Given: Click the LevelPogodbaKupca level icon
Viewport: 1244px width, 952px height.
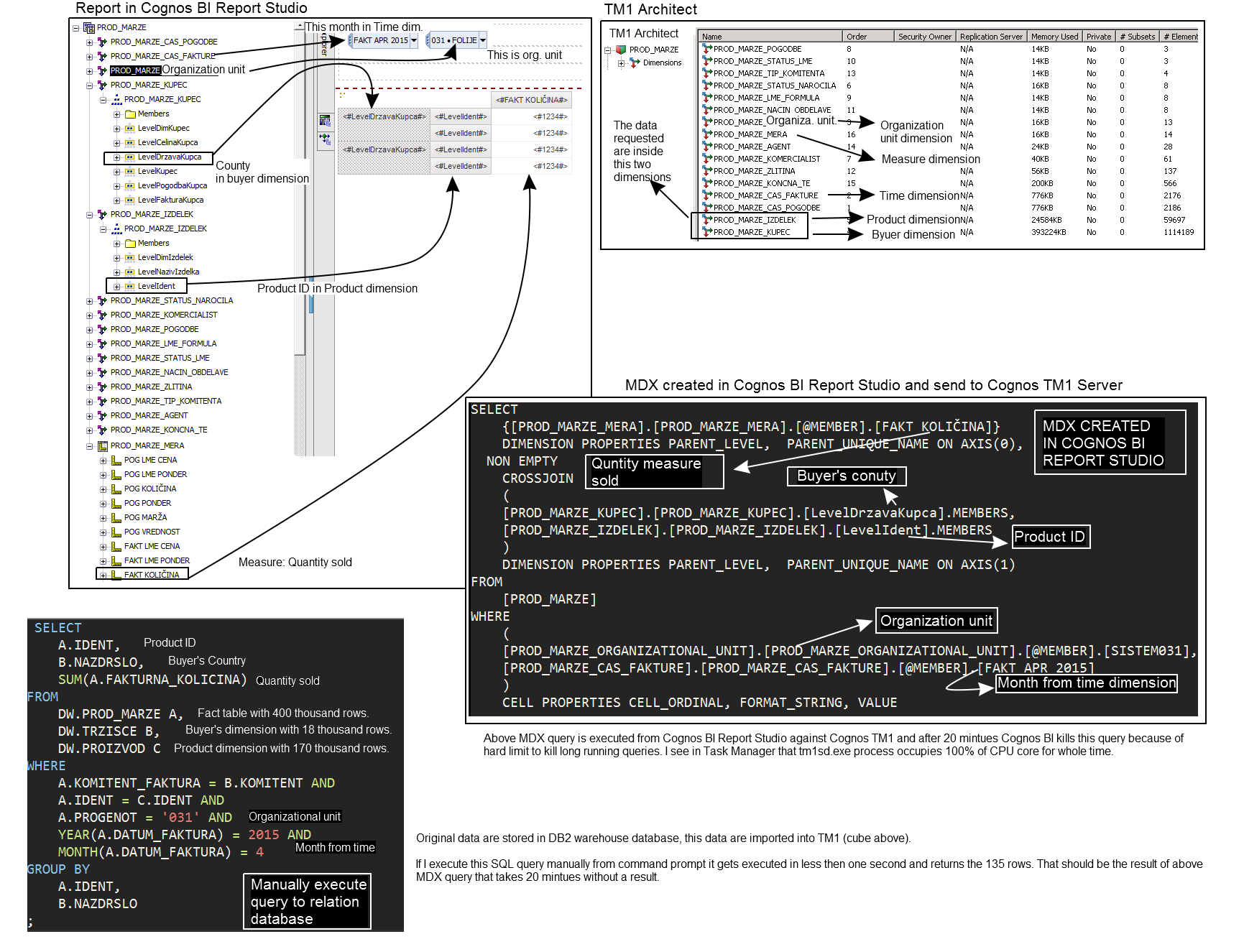Looking at the screenshot, I should (130, 186).
